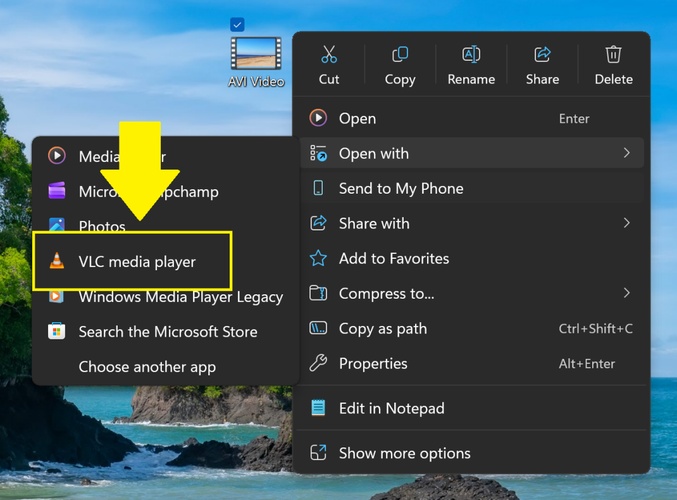
Task: Click the Rename label text
Action: pos(471,79)
